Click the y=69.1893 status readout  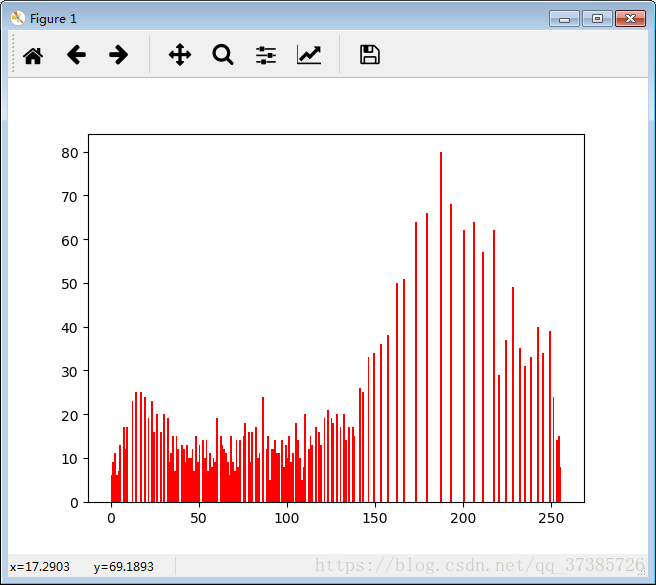coord(124,567)
